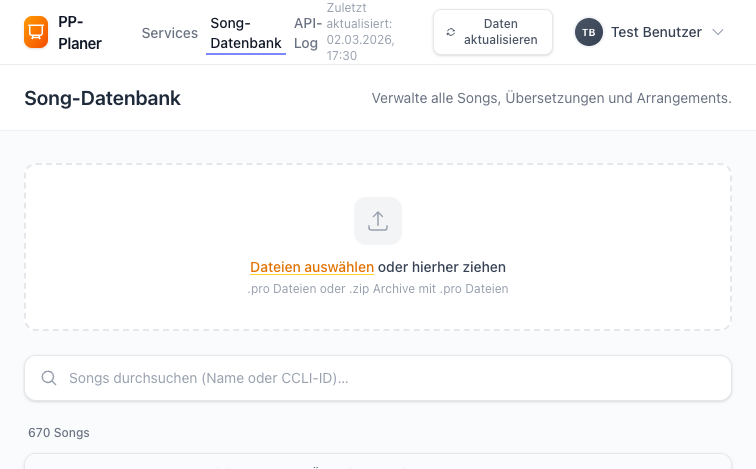756x469 pixels.
Task: Open the Test Benutzer account menu
Action: coord(656,32)
